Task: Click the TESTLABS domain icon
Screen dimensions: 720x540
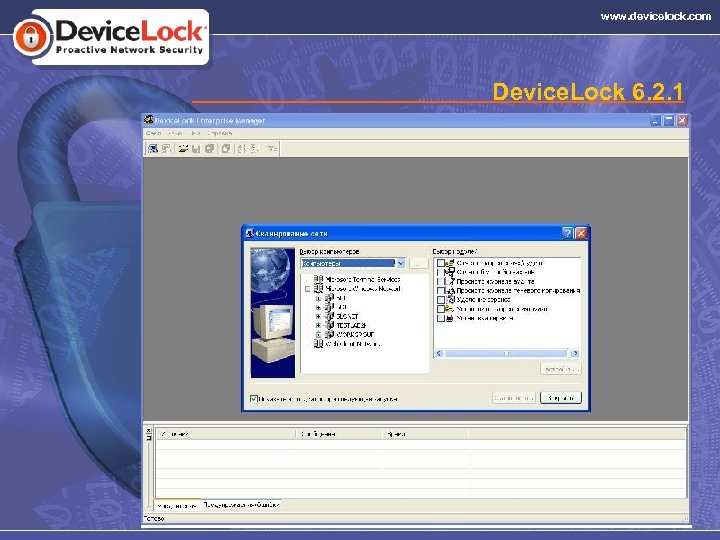Action: pyautogui.click(x=330, y=325)
